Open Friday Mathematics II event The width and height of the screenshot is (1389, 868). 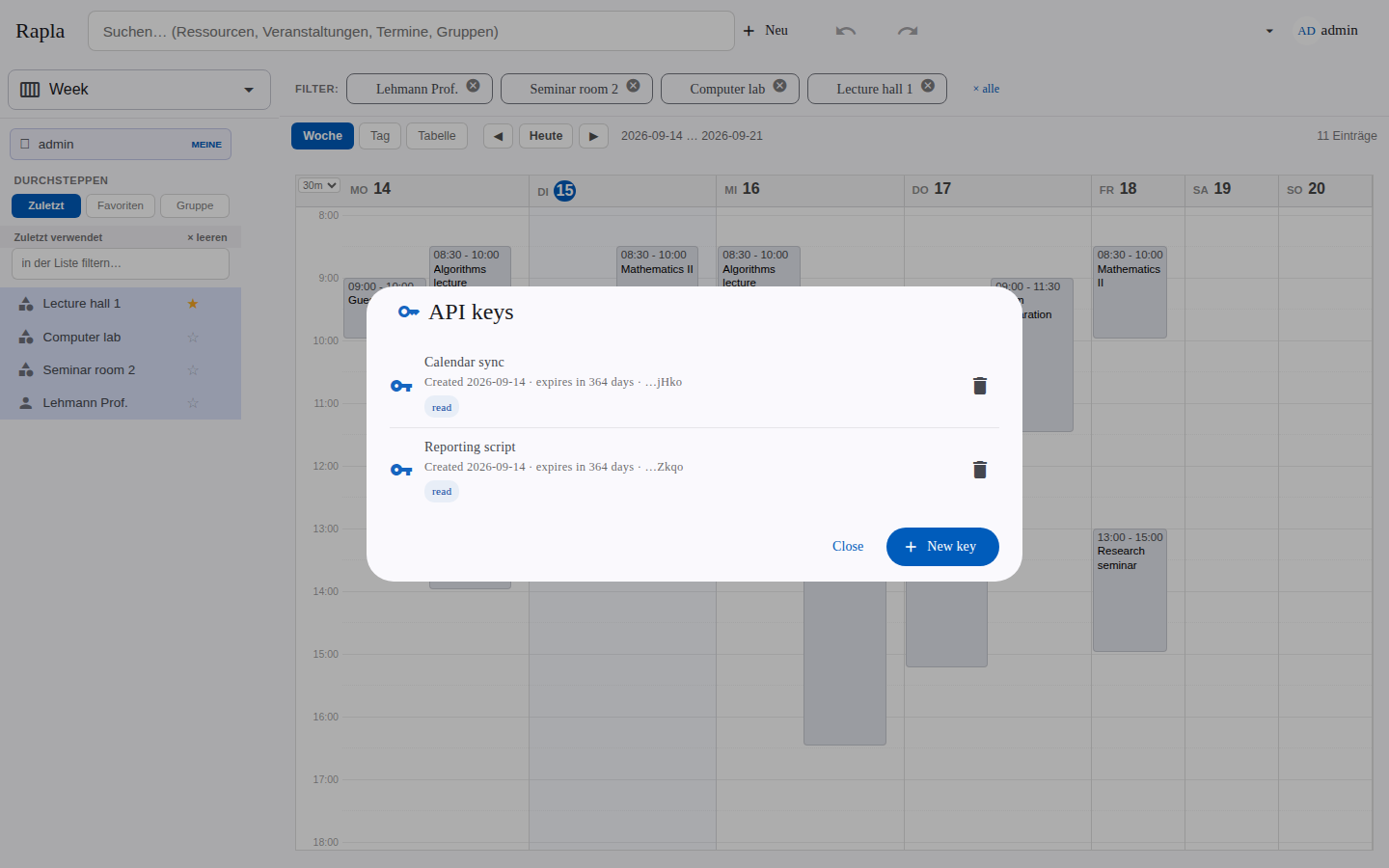click(1130, 292)
